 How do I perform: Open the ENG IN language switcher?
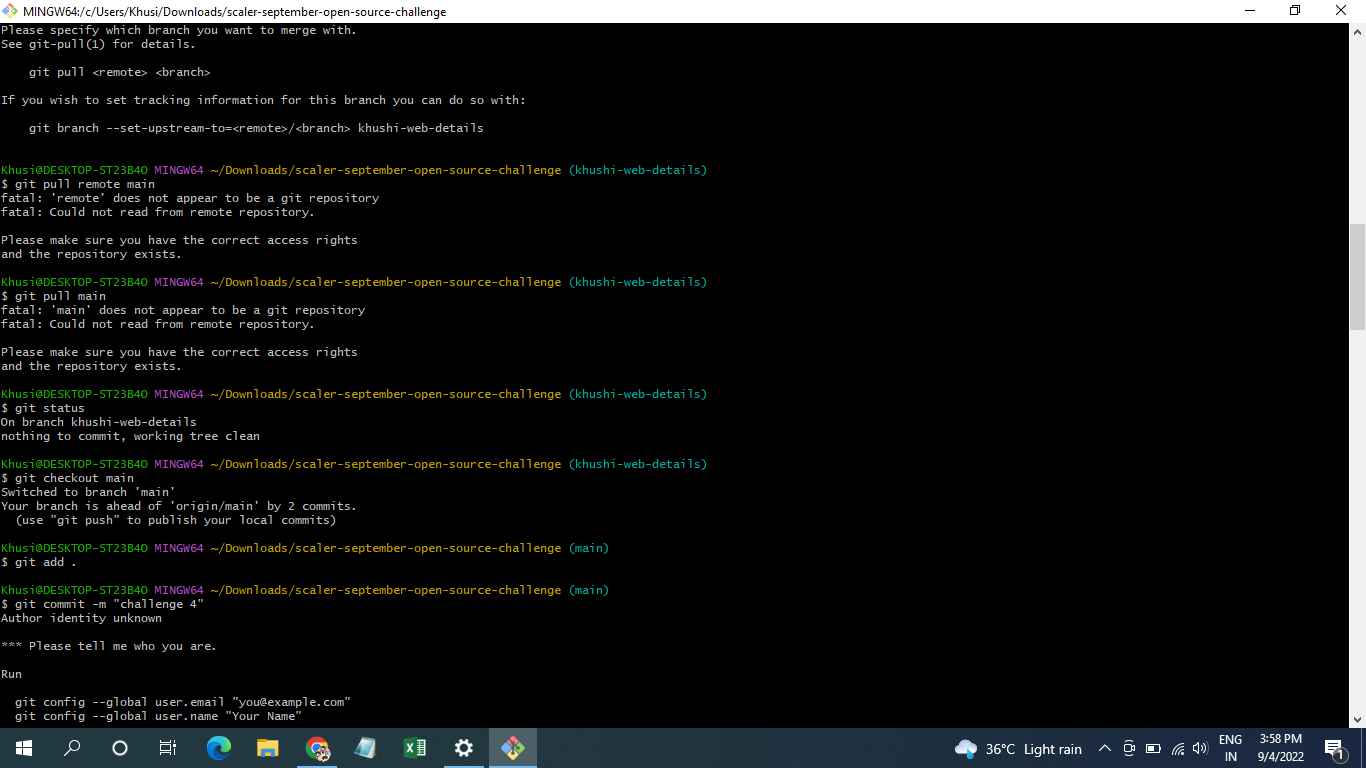(x=1230, y=748)
